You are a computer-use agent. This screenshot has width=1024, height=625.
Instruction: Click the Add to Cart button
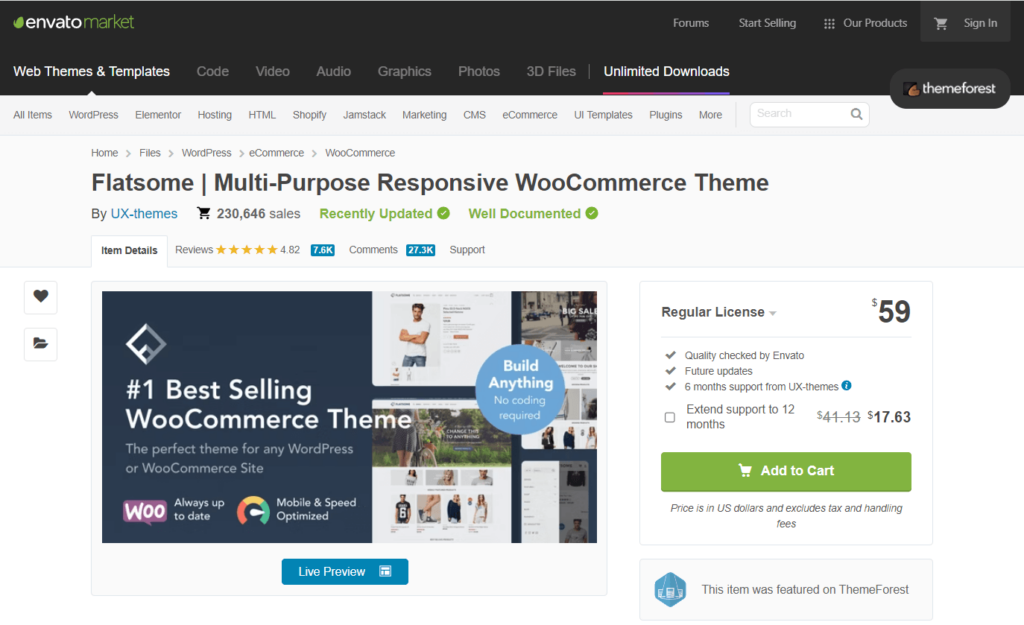click(786, 471)
